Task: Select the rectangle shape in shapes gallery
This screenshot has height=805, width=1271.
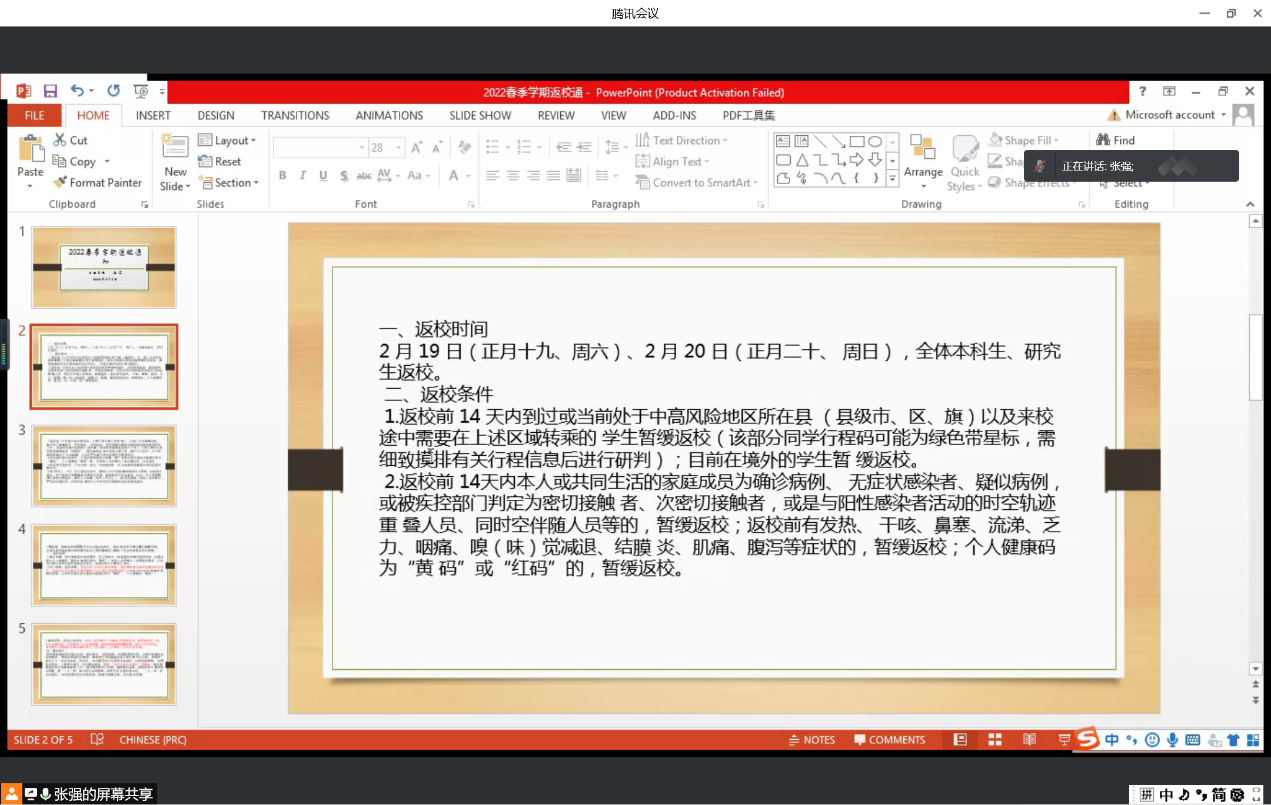Action: click(856, 142)
